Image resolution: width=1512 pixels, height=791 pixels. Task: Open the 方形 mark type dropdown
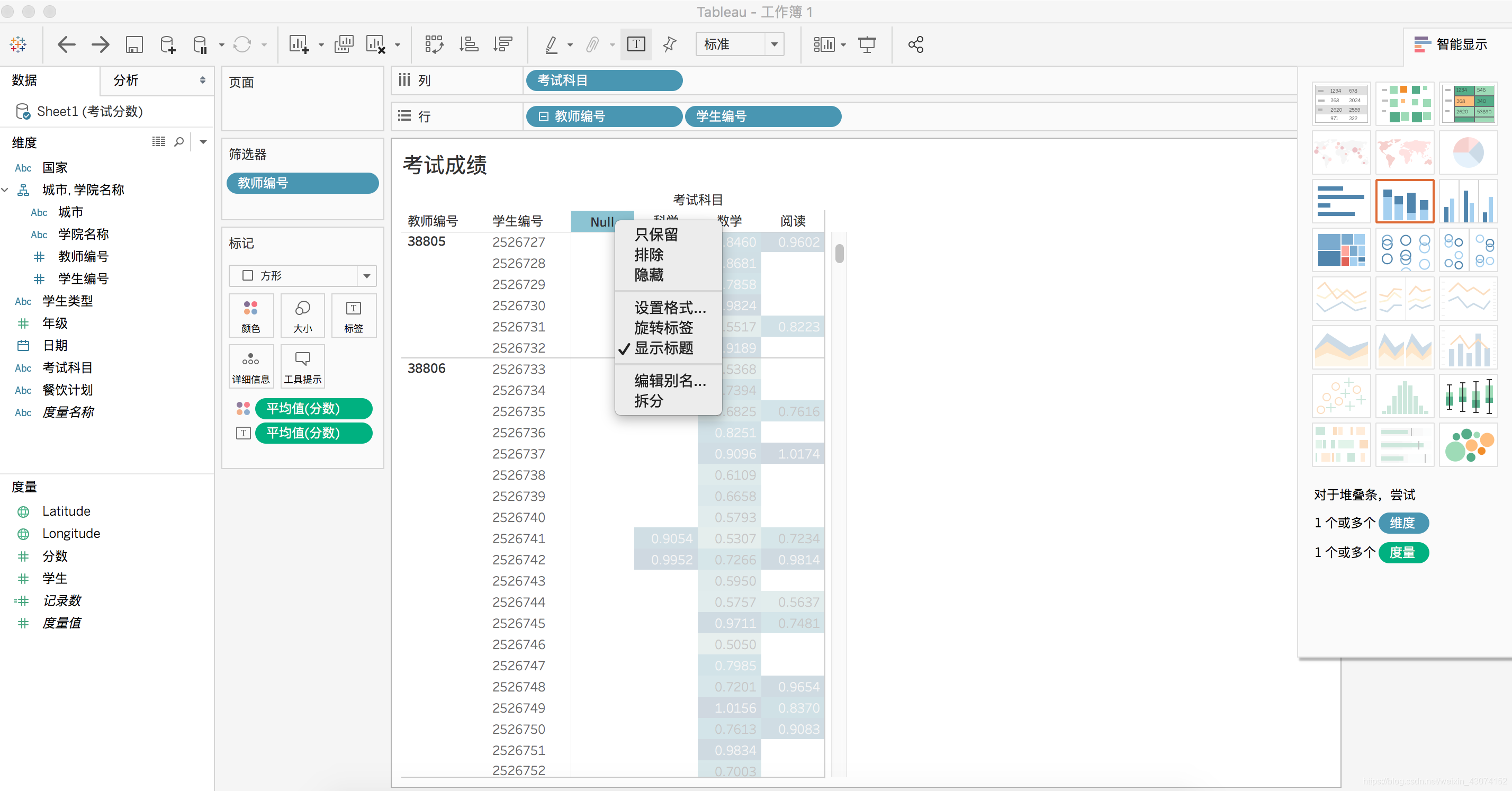366,276
